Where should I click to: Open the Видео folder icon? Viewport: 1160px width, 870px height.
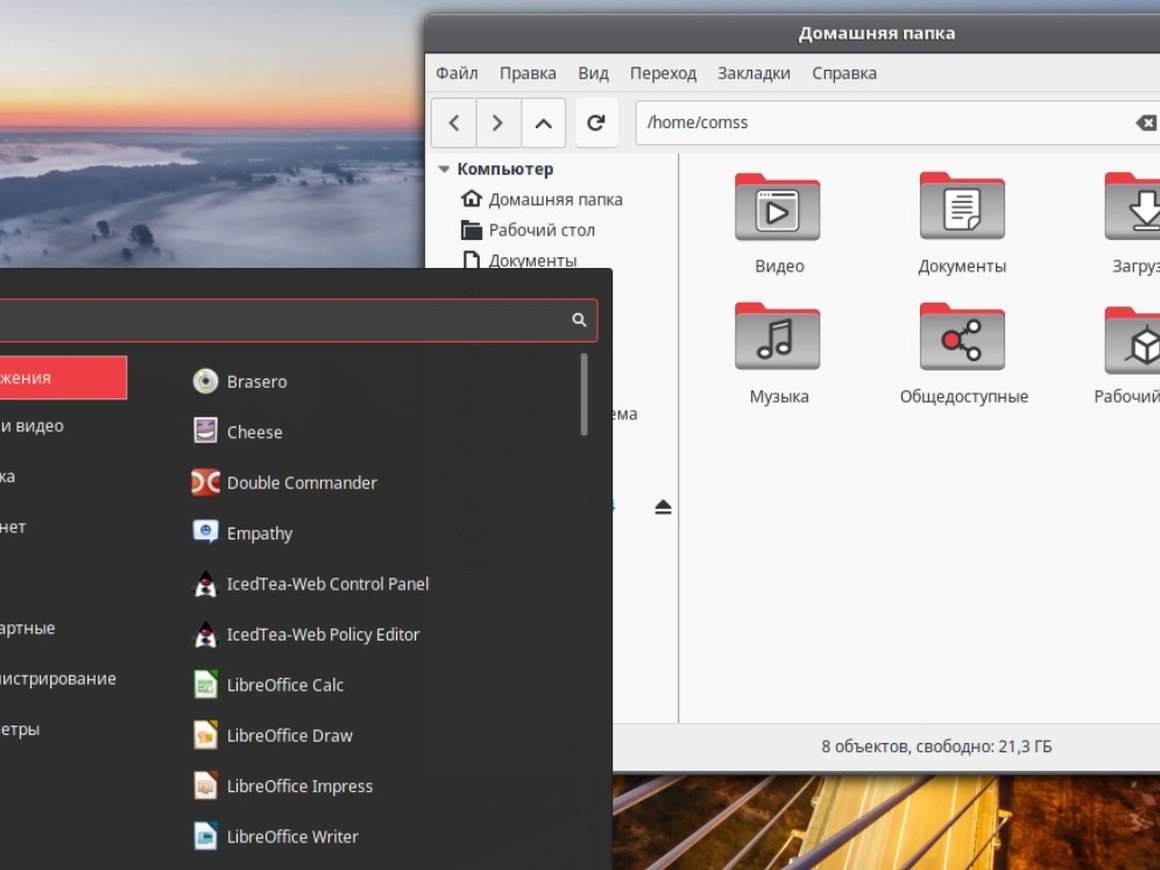(x=777, y=209)
